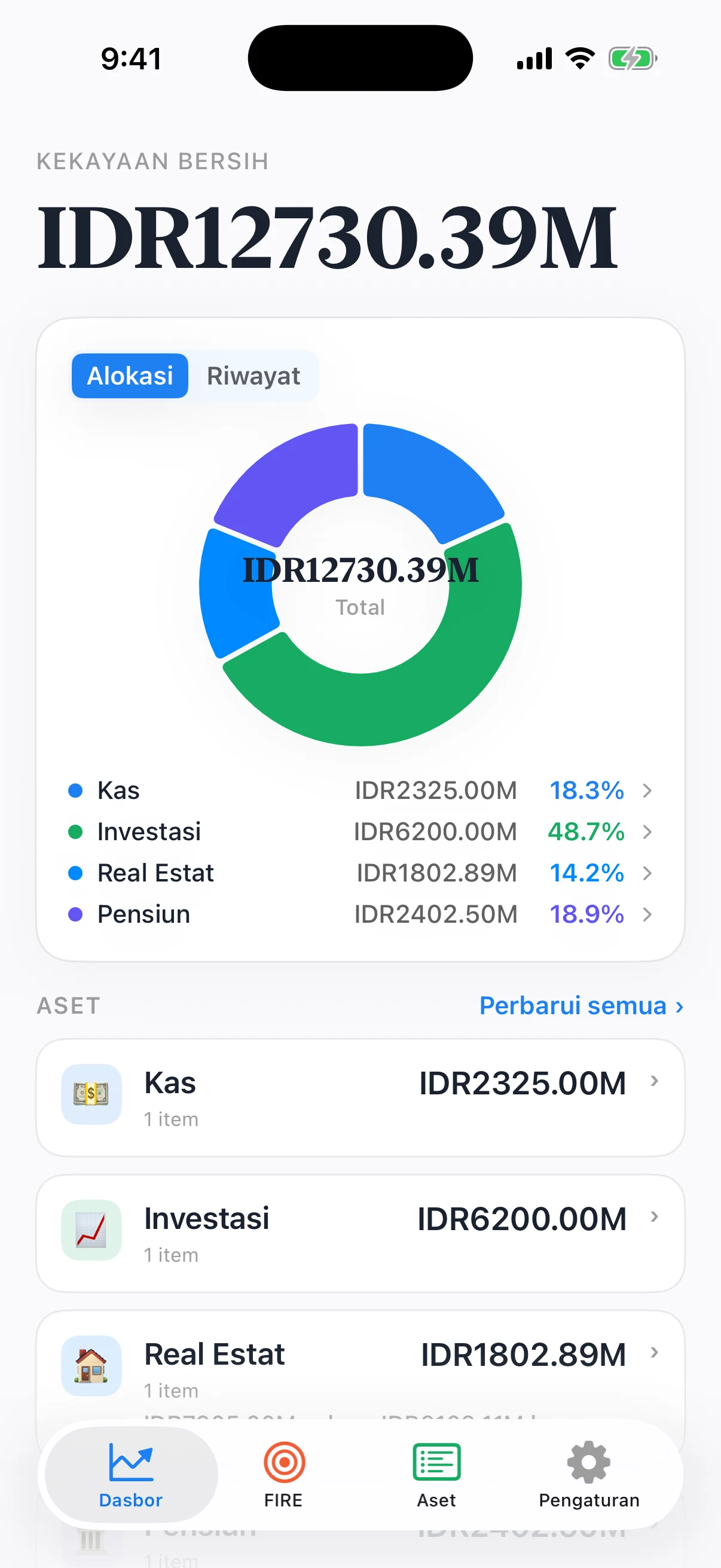
Task: Tap the 9:41 clock
Action: (132, 59)
